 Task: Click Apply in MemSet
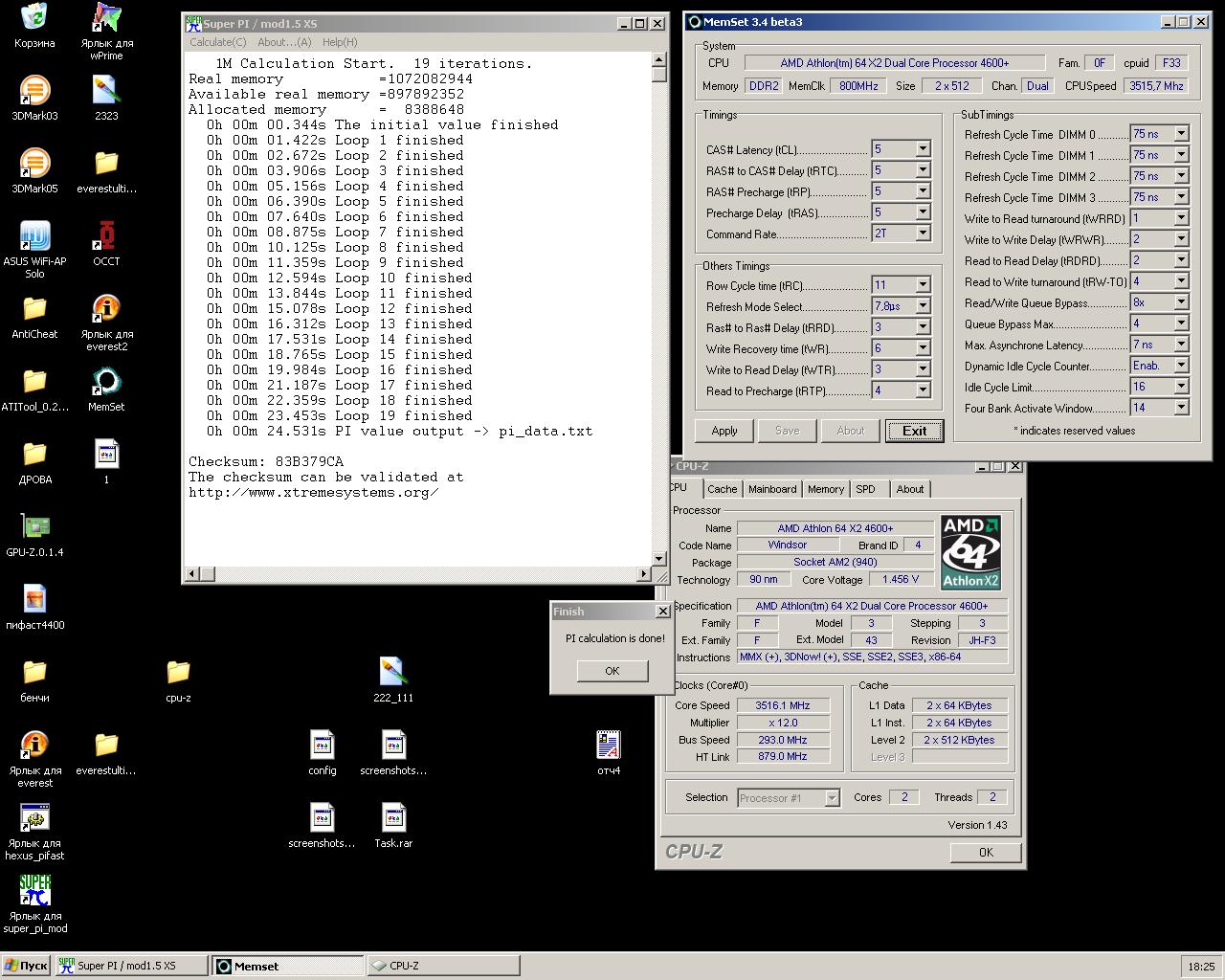[724, 431]
